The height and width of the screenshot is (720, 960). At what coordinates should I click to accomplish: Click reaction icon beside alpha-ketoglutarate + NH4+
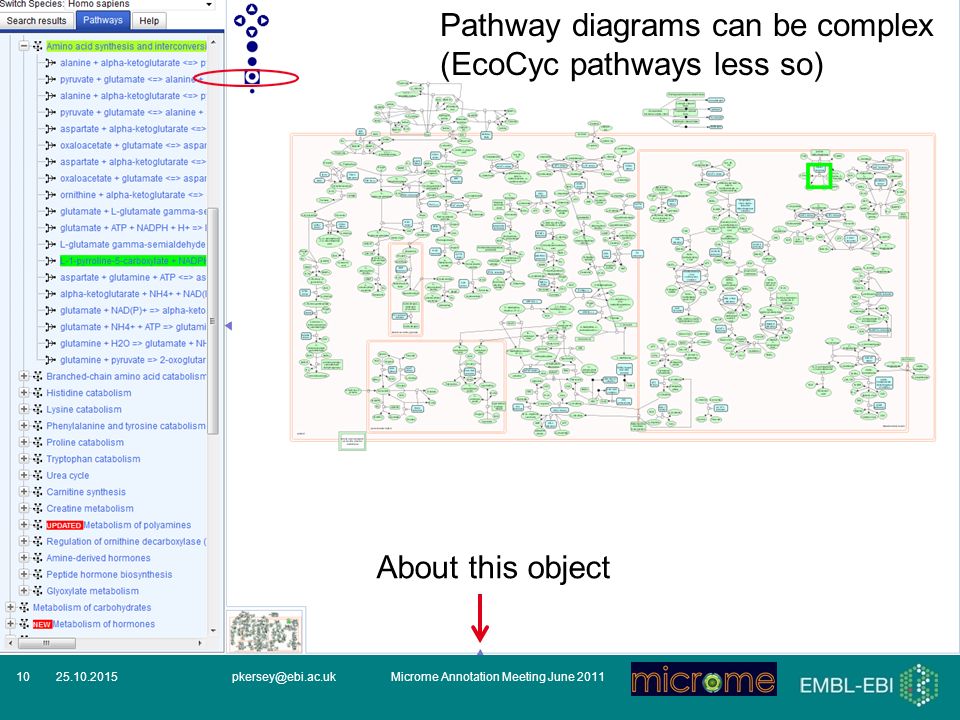(51, 294)
